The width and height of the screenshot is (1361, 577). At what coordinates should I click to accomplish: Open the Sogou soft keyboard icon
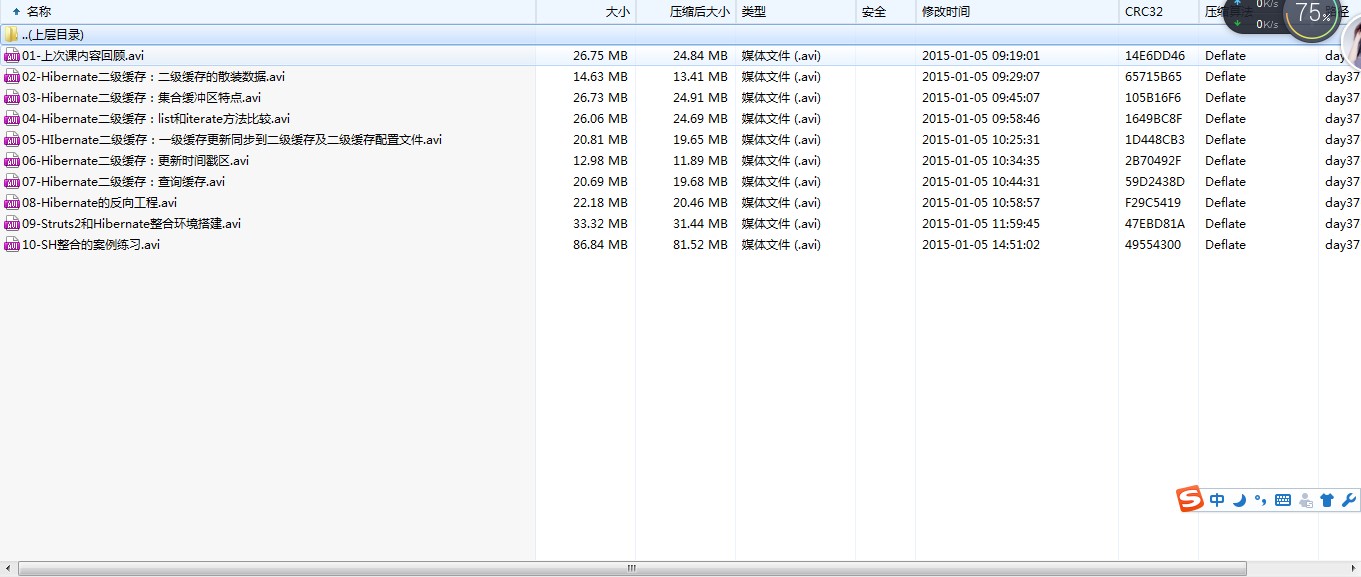click(1283, 500)
